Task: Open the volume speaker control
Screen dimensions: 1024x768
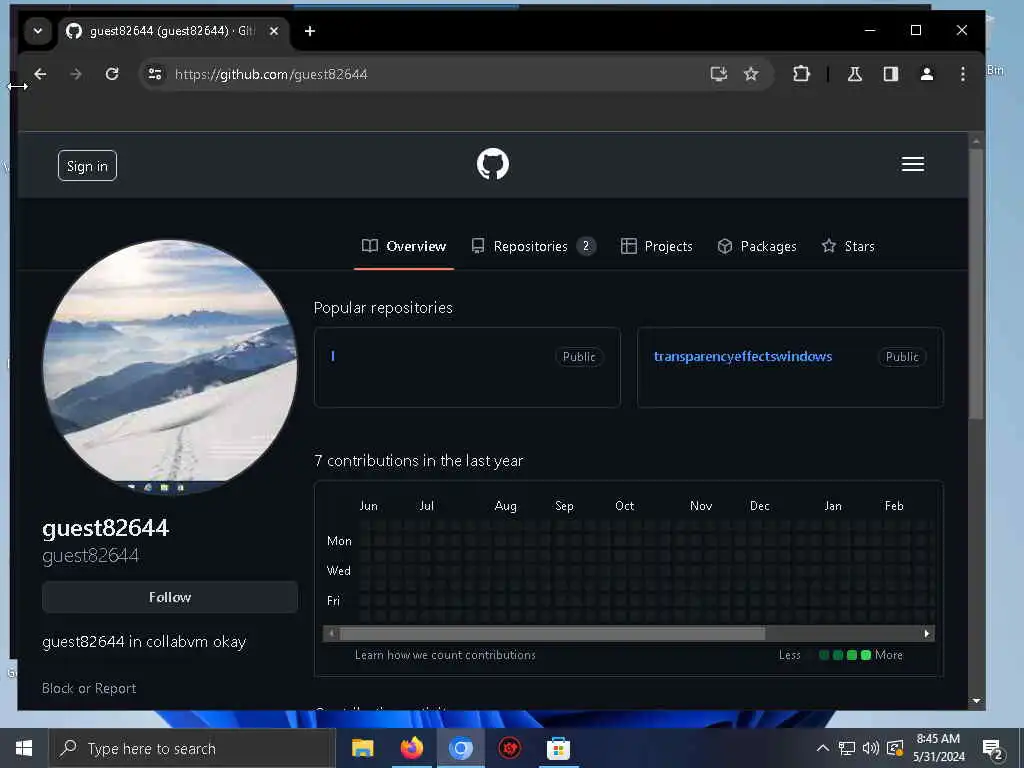Action: point(871,748)
